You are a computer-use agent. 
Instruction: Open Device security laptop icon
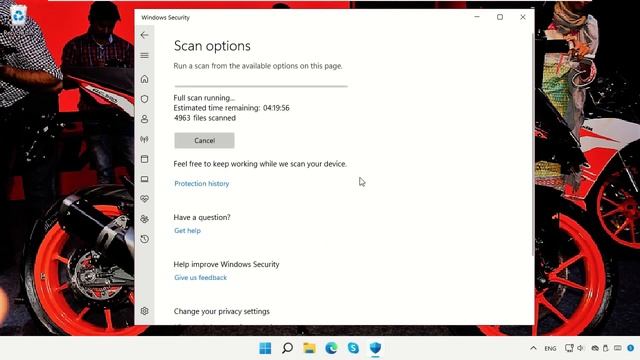144,179
